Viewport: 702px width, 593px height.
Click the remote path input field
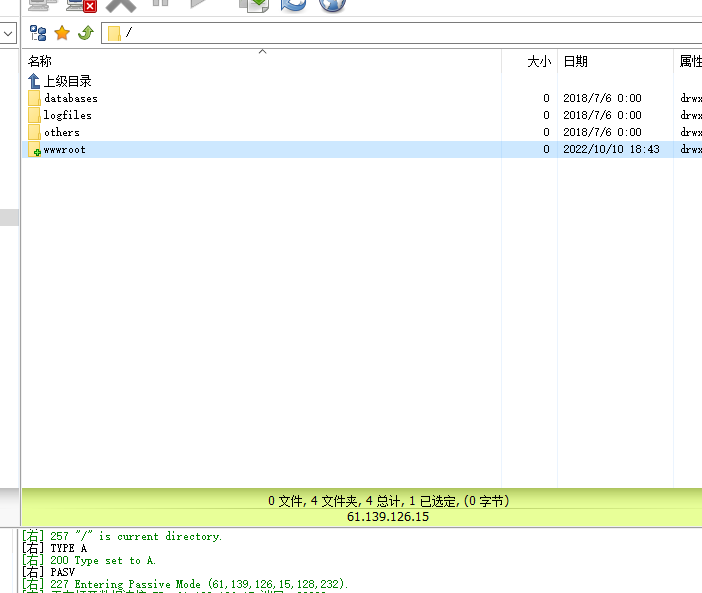pos(400,33)
